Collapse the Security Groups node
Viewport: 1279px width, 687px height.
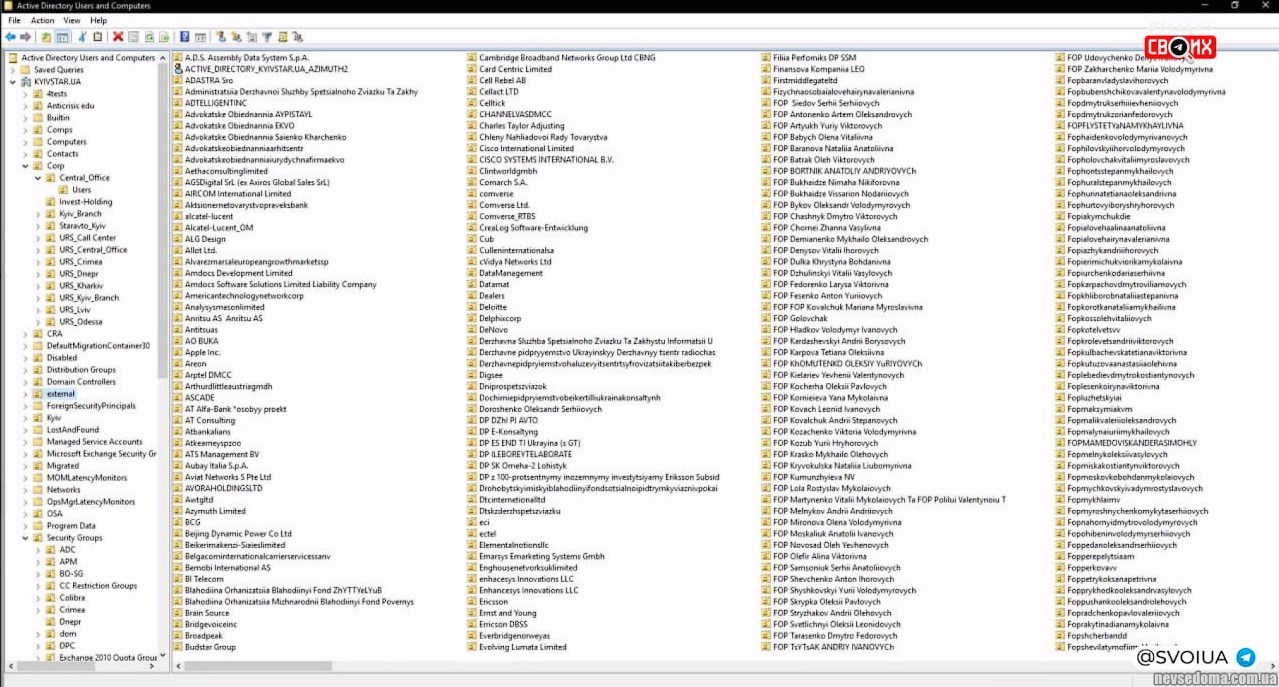[x=26, y=538]
